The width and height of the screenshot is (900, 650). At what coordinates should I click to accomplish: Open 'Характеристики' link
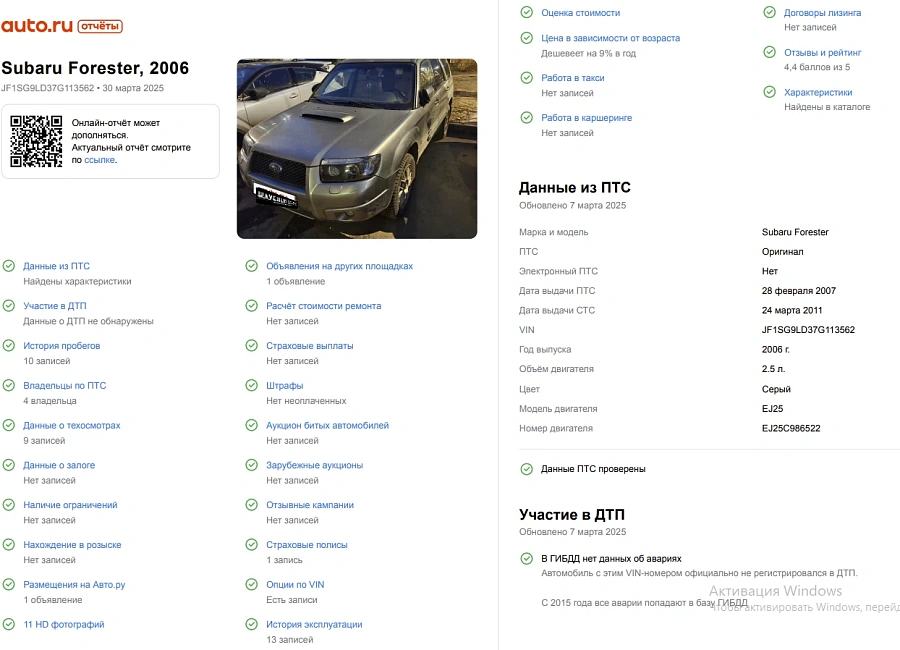[x=818, y=92]
